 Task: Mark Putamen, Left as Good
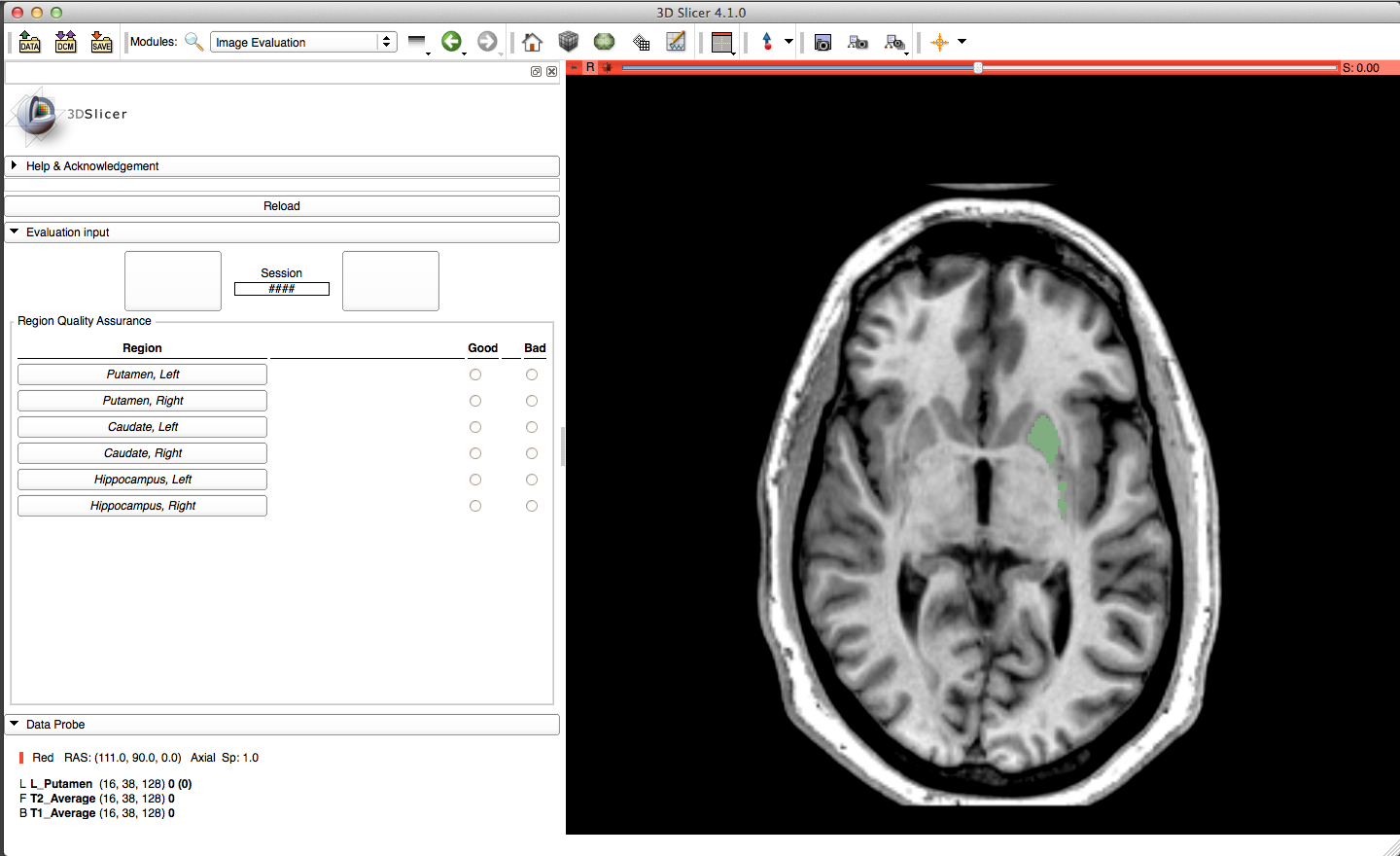475,374
